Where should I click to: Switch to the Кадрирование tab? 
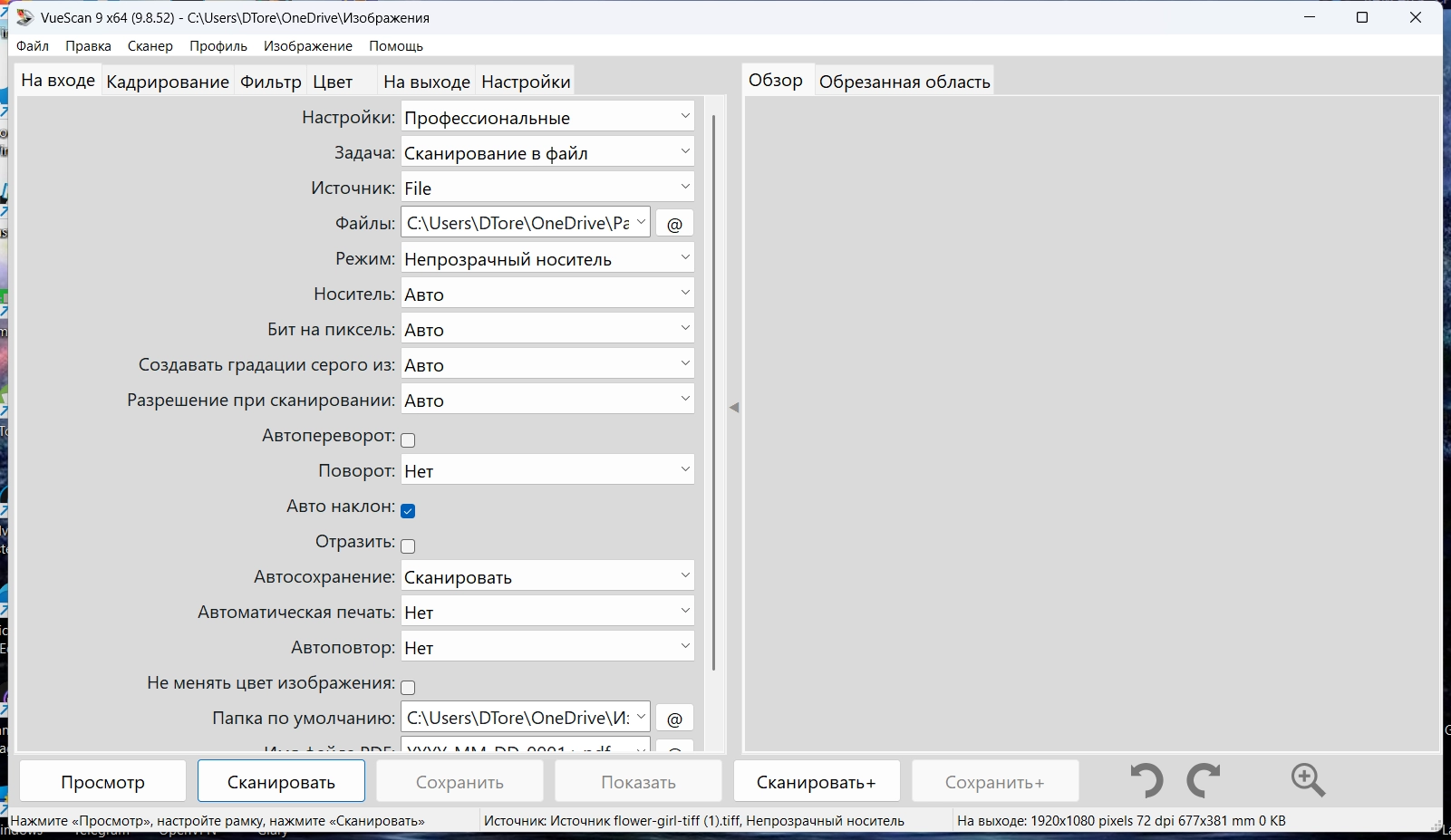pyautogui.click(x=168, y=82)
